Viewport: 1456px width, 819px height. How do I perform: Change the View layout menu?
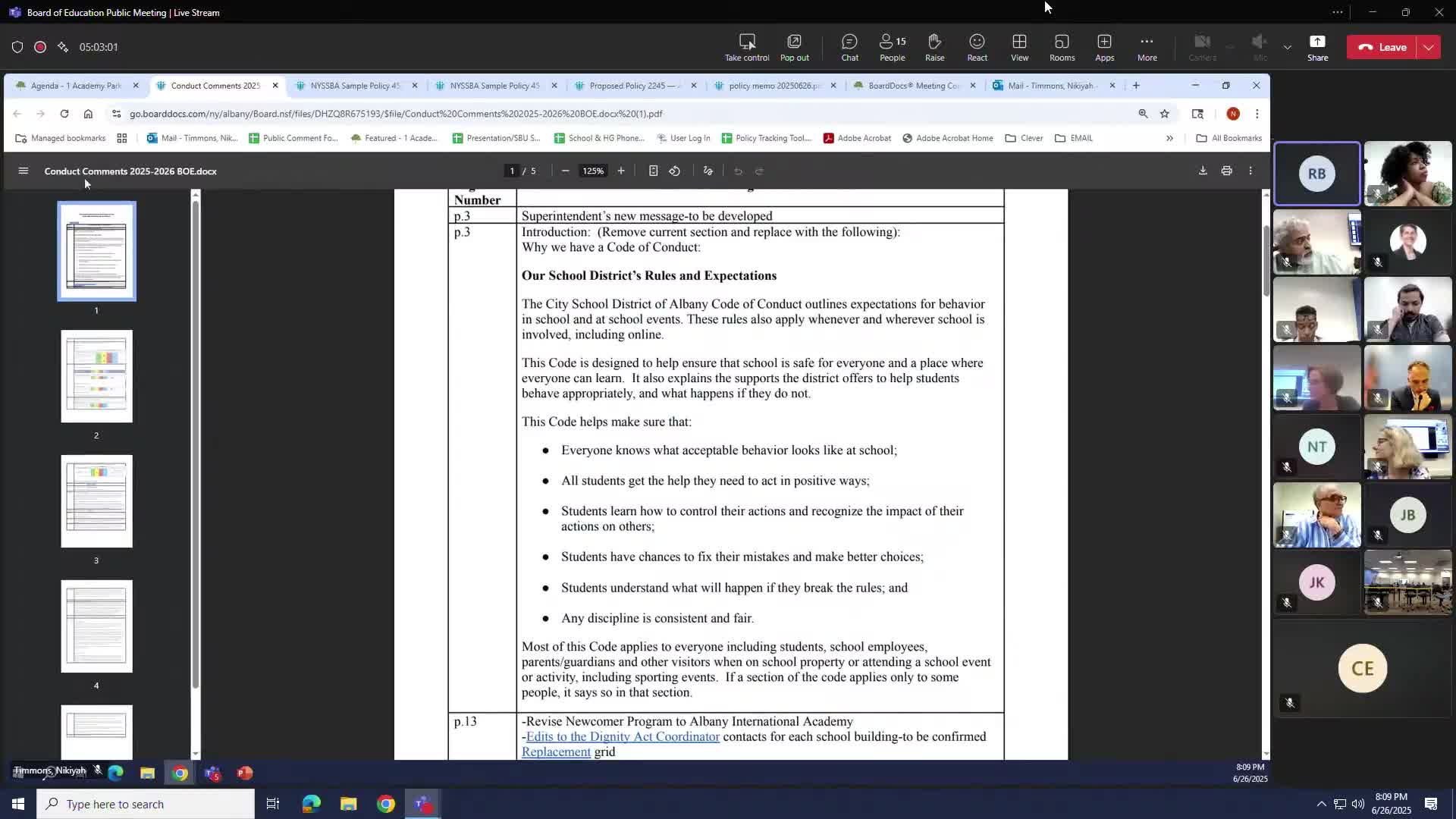click(1019, 47)
